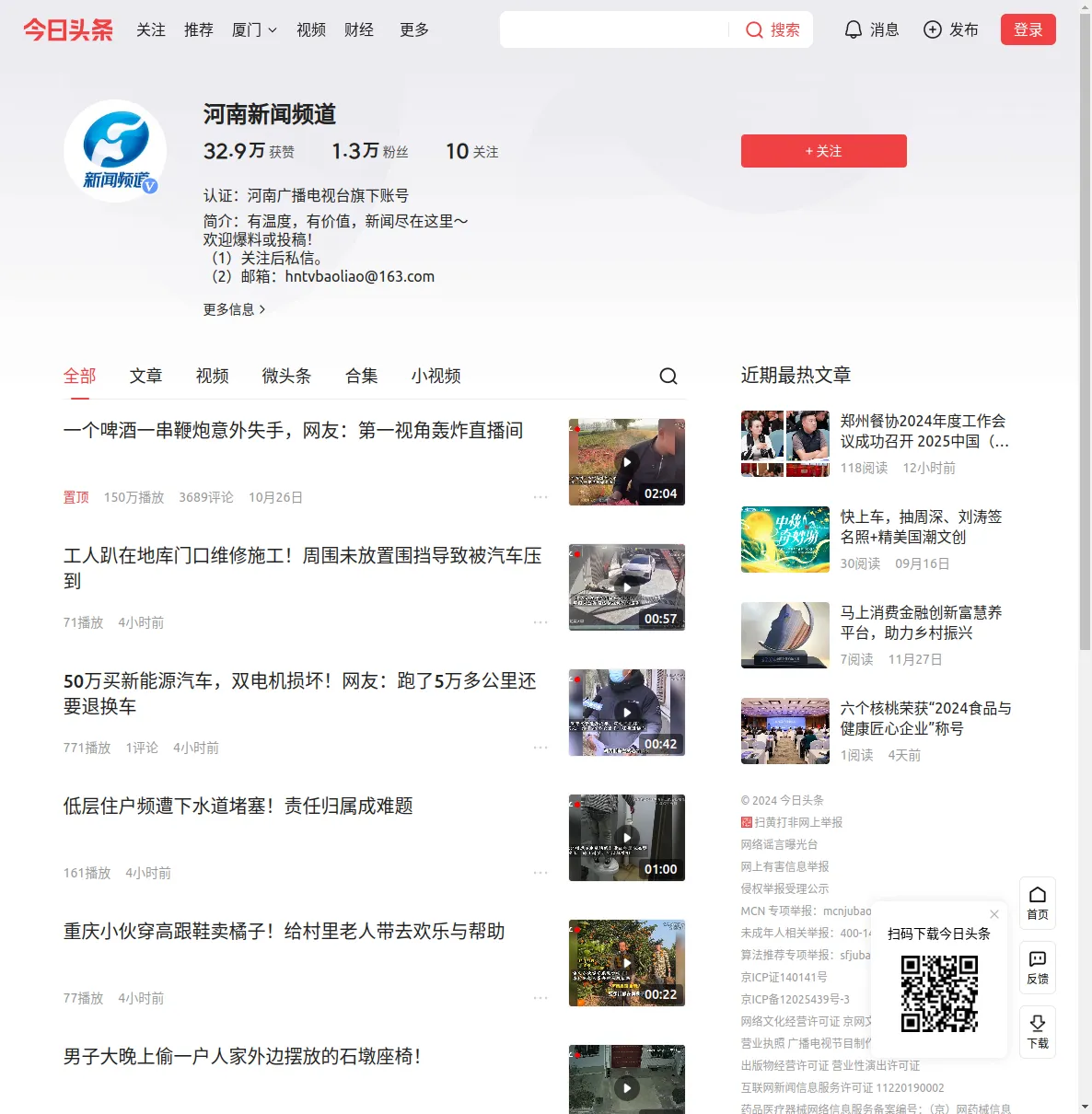Open hot article 郑州餐协2024年度工作会议

click(924, 431)
